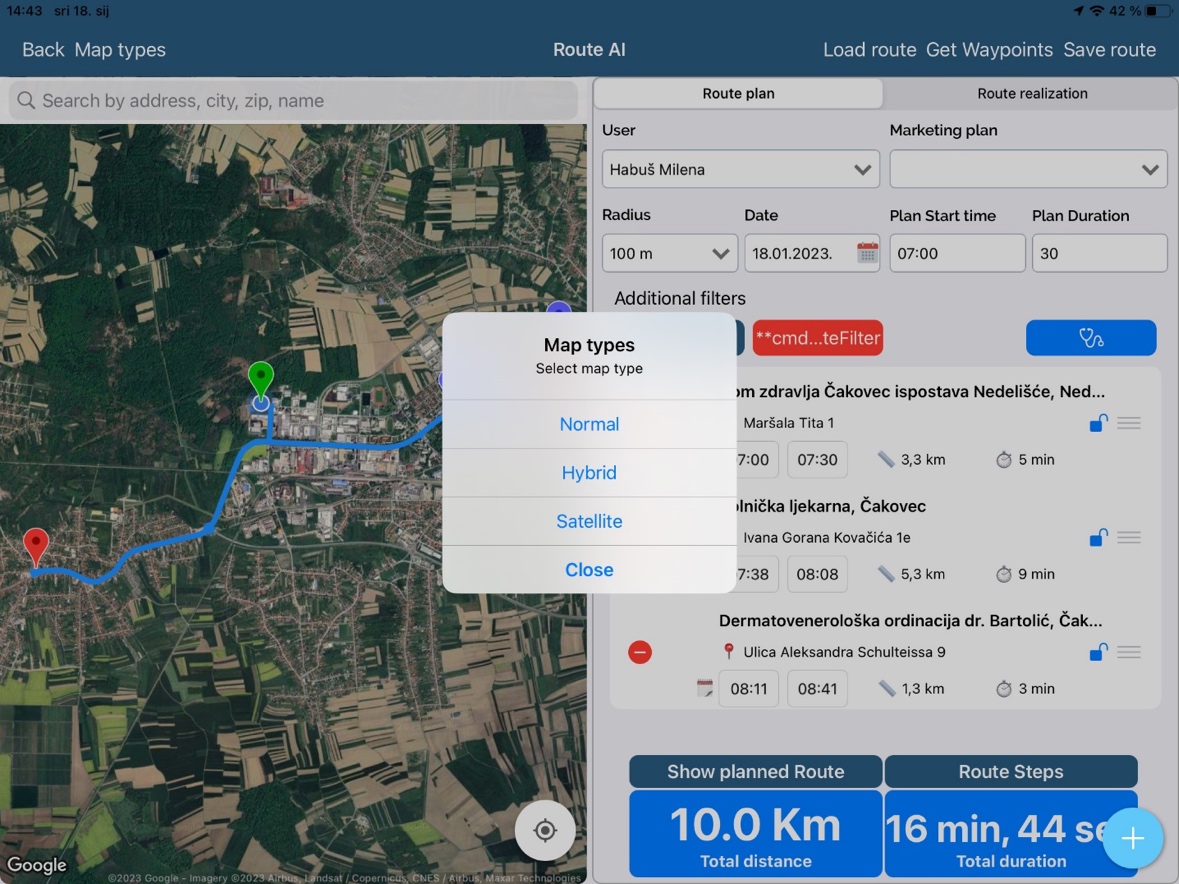The image size is (1179, 884).
Task: Click the address search field
Action: (x=293, y=101)
